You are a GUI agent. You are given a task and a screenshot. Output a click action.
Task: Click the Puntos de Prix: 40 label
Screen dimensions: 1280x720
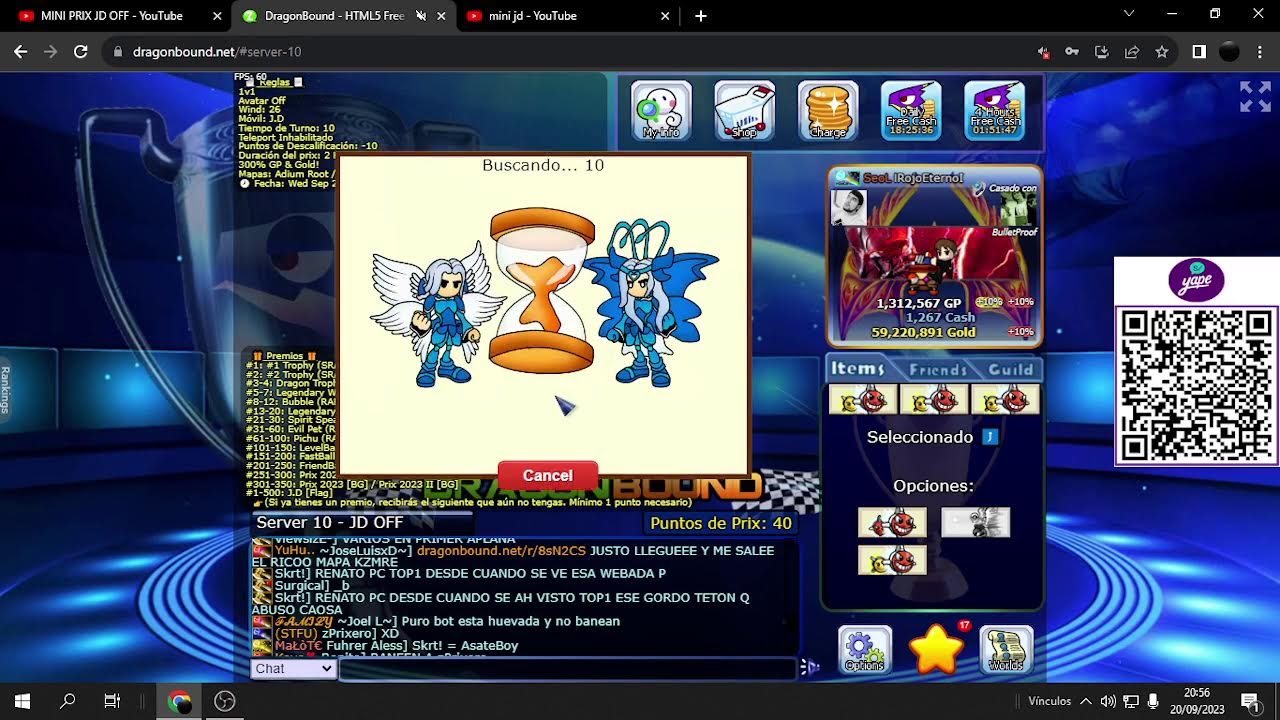click(721, 523)
